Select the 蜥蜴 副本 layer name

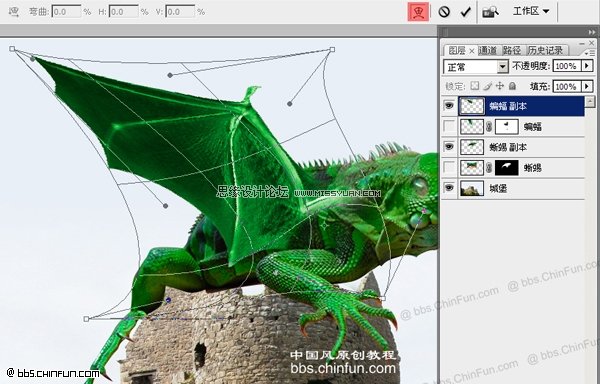508,147
